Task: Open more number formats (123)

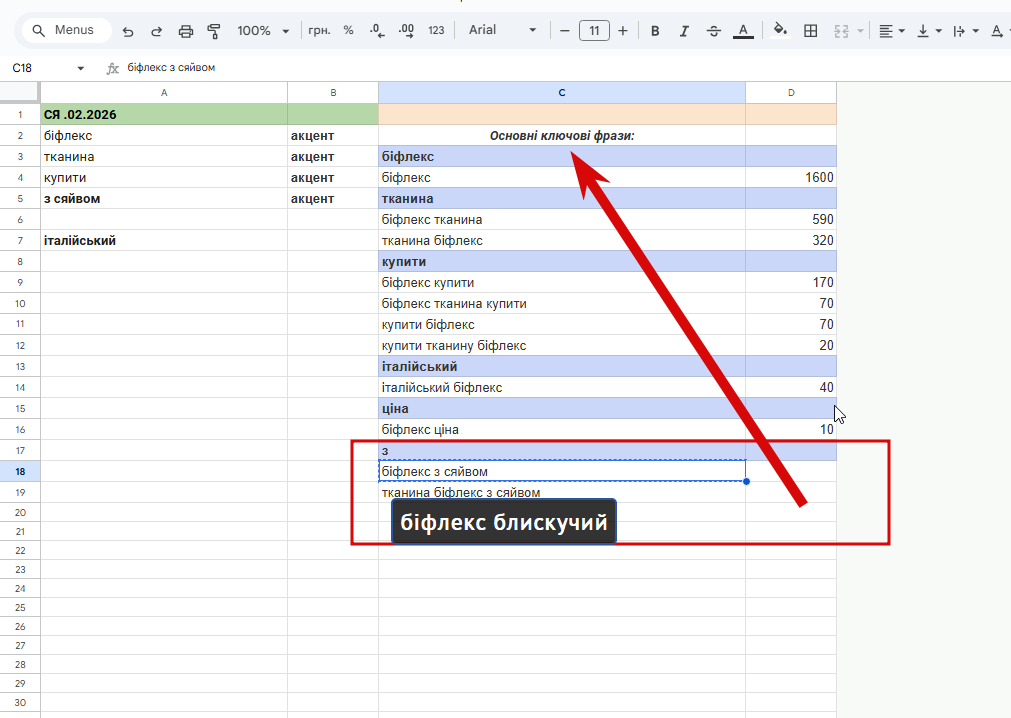Action: pos(437,30)
